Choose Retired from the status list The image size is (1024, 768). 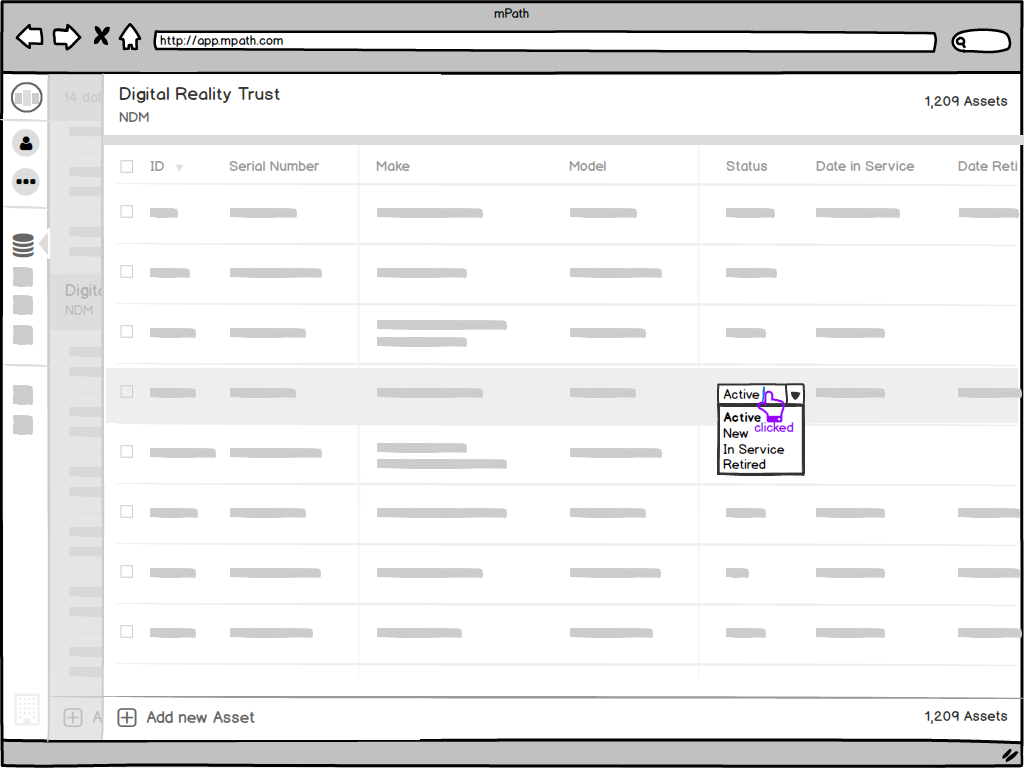(x=744, y=464)
